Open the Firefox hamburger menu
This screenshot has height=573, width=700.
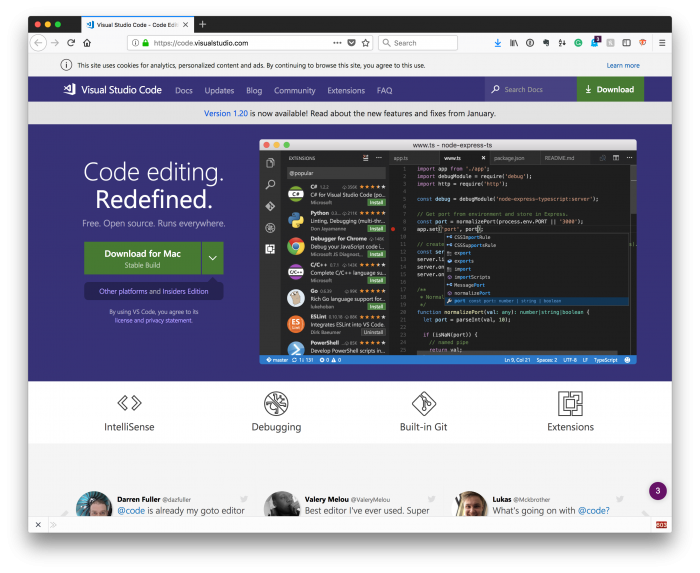click(x=662, y=43)
